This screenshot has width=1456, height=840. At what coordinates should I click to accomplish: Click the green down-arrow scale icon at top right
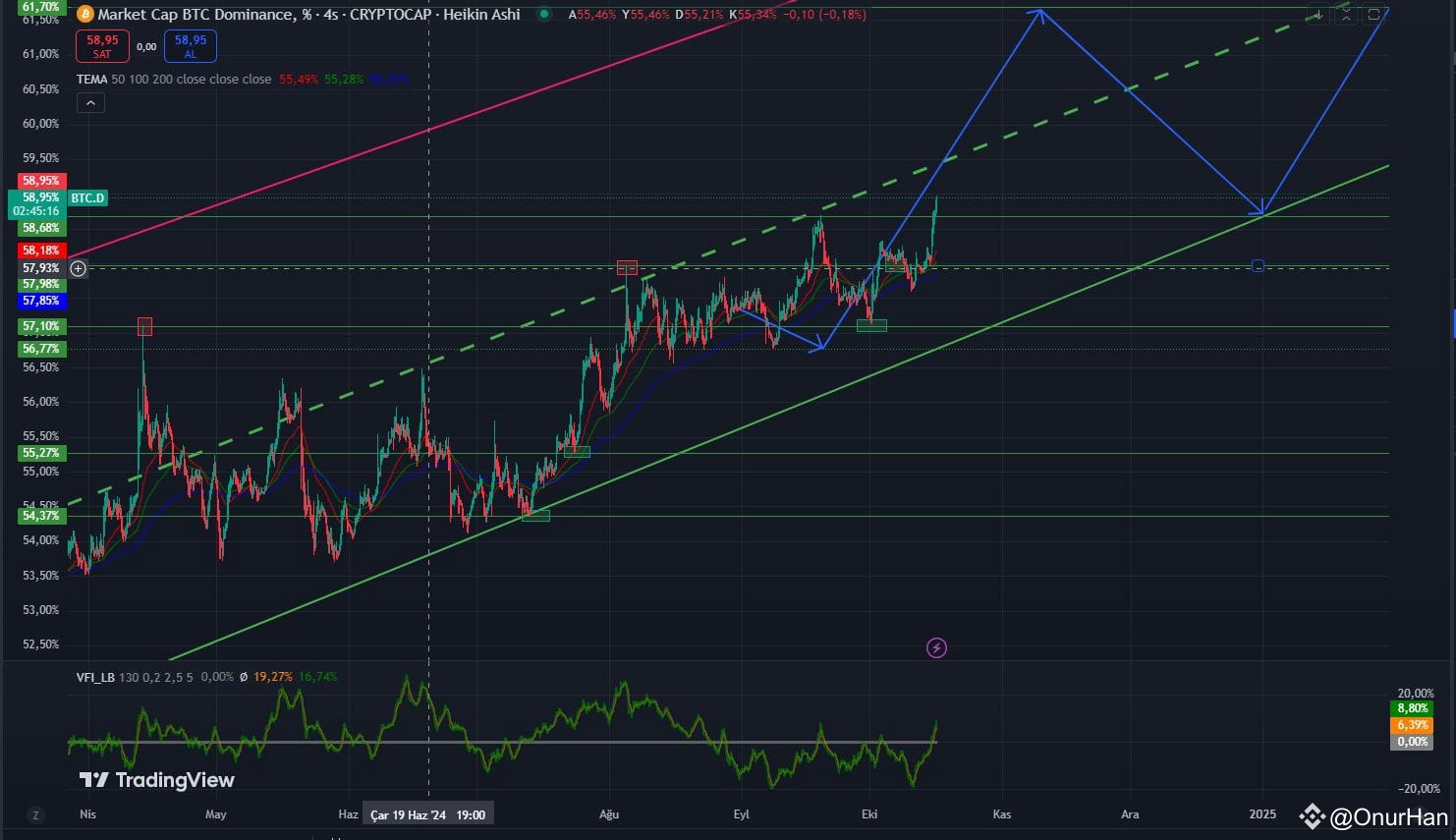(1316, 14)
